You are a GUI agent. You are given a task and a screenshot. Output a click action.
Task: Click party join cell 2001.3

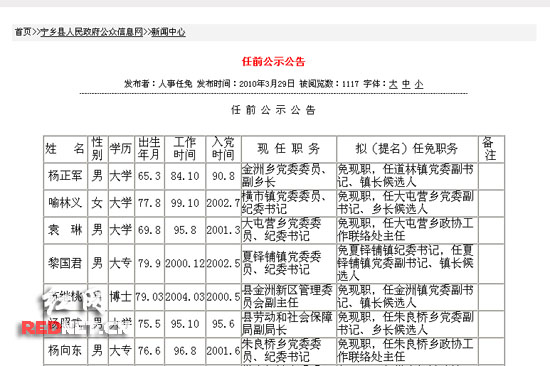pos(223,230)
